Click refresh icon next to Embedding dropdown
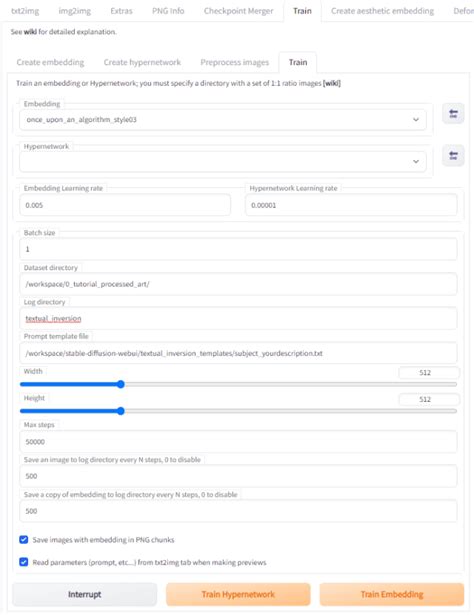Image resolution: width=474 pixels, height=615 pixels. click(453, 114)
